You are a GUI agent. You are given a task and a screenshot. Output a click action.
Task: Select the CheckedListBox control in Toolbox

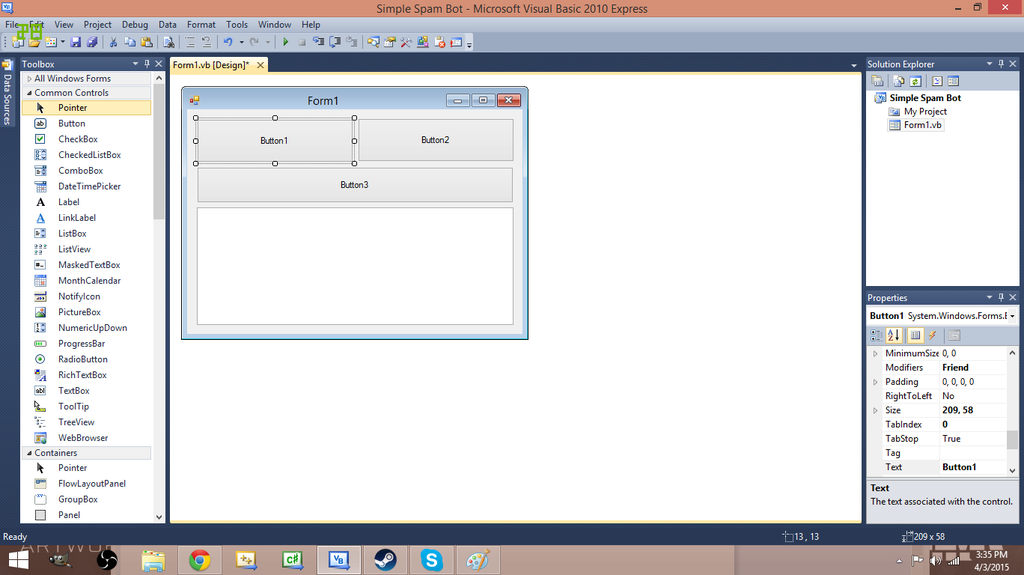pyautogui.click(x=87, y=155)
